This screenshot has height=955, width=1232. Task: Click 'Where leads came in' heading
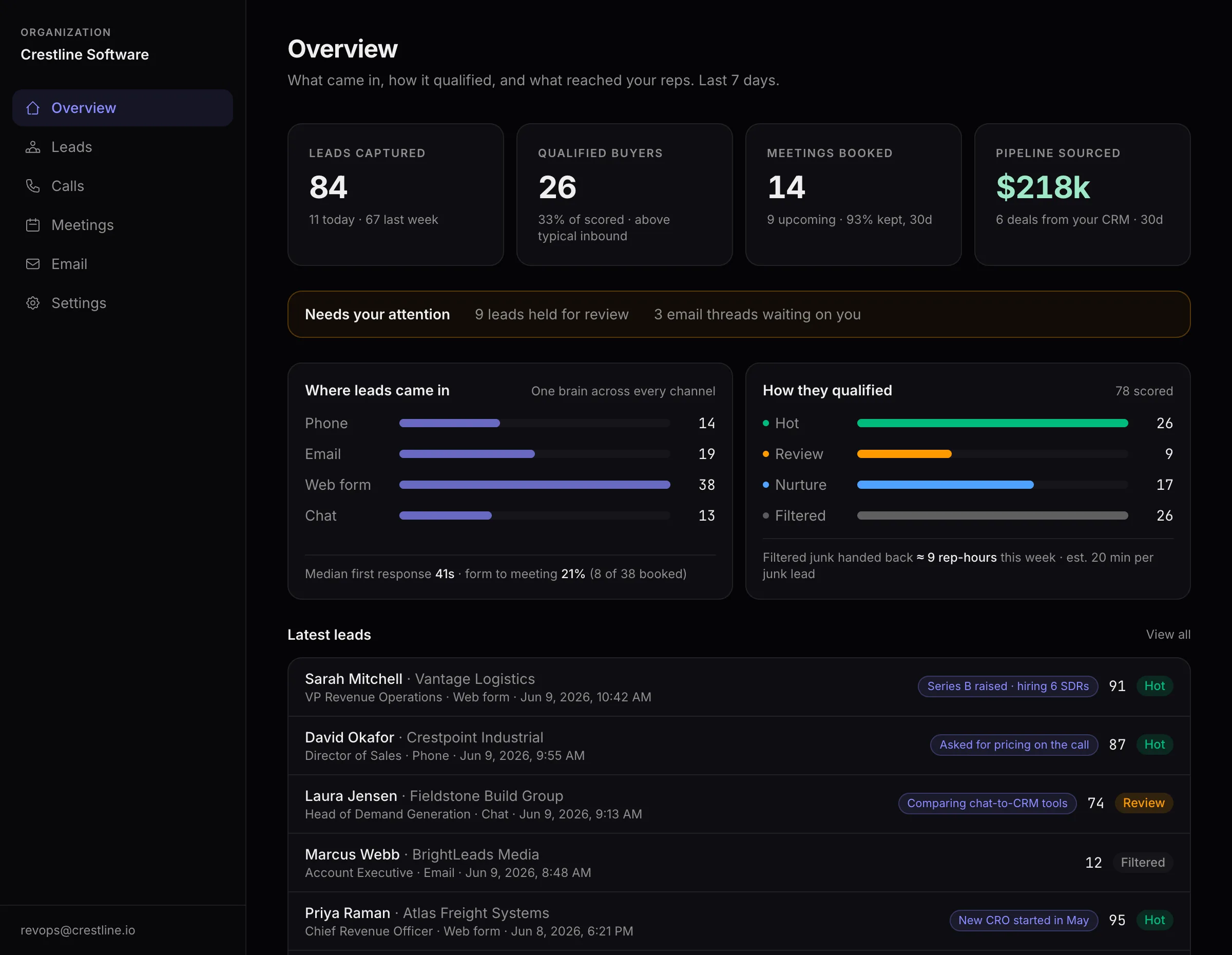377,390
